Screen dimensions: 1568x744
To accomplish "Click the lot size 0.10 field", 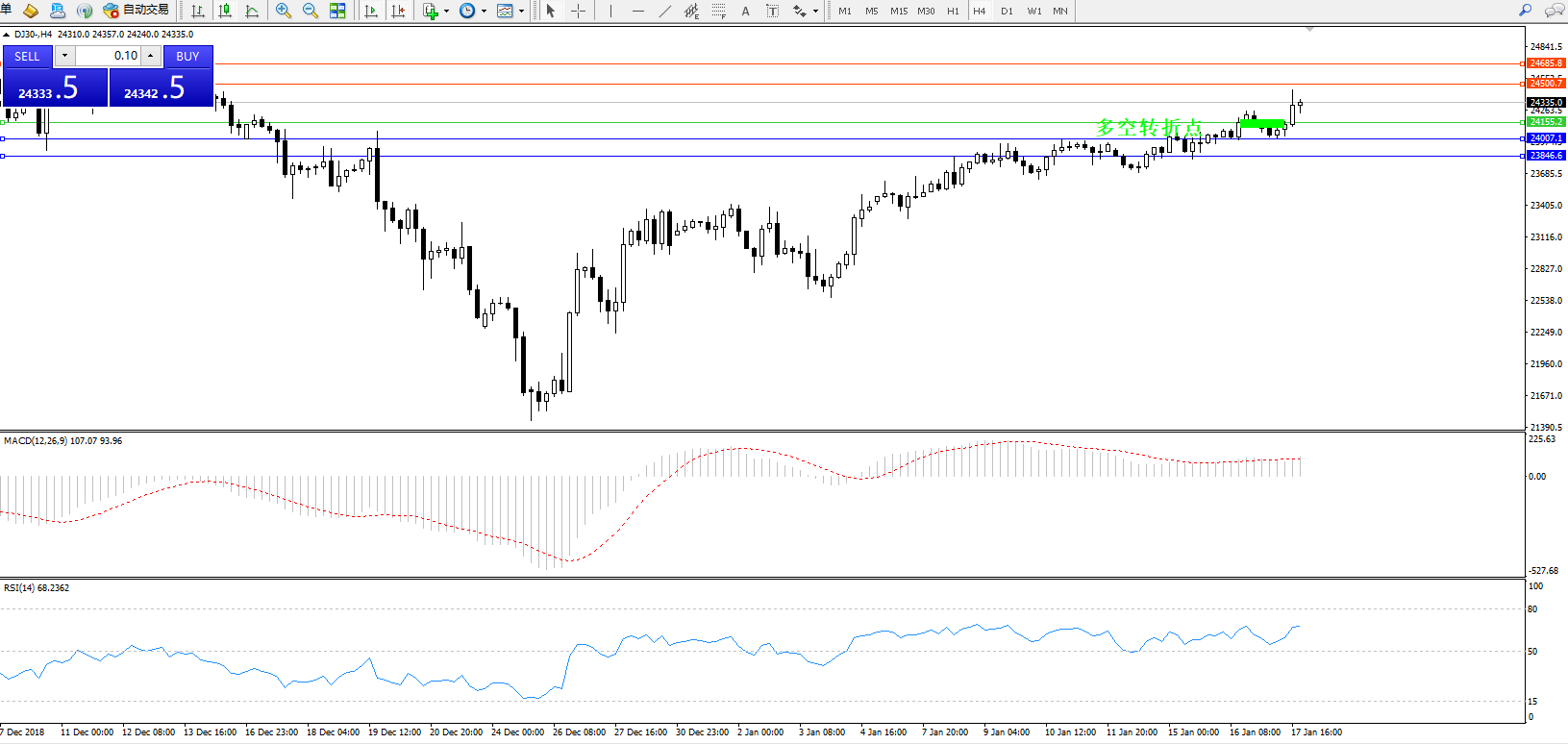I will [109, 56].
